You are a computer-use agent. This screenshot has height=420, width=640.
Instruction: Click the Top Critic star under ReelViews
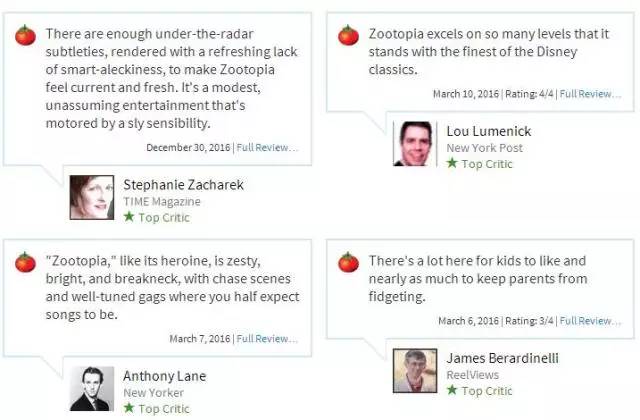452,391
